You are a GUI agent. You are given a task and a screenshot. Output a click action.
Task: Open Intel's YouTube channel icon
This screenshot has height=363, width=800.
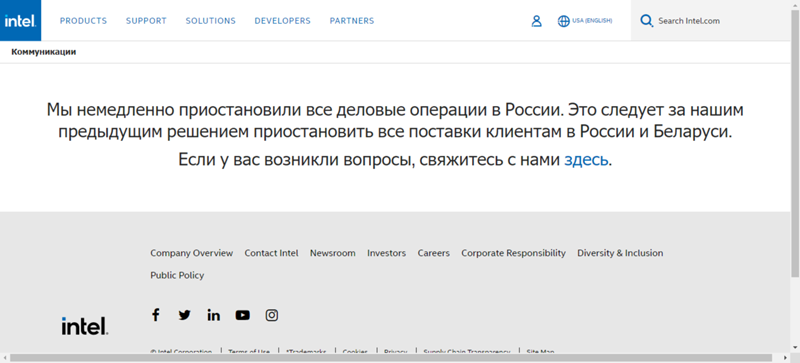coord(242,315)
